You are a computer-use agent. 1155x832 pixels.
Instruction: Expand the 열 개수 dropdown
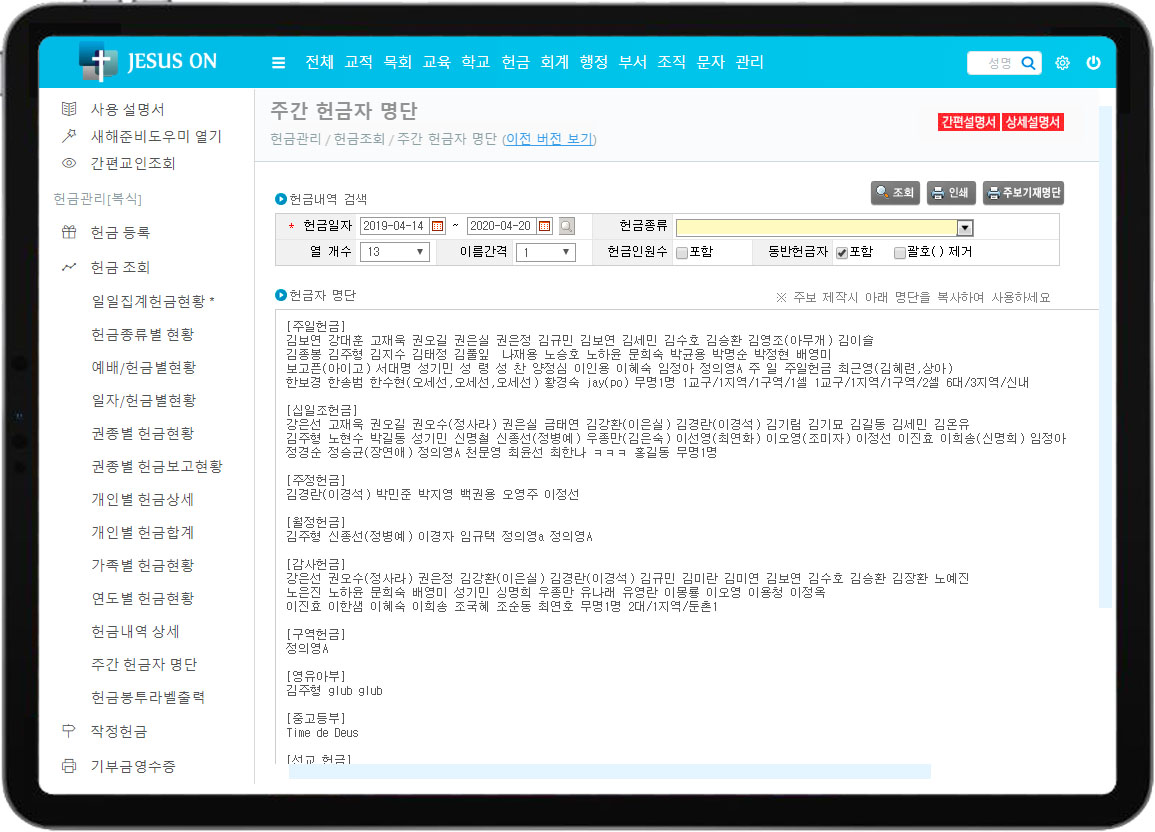pos(394,252)
